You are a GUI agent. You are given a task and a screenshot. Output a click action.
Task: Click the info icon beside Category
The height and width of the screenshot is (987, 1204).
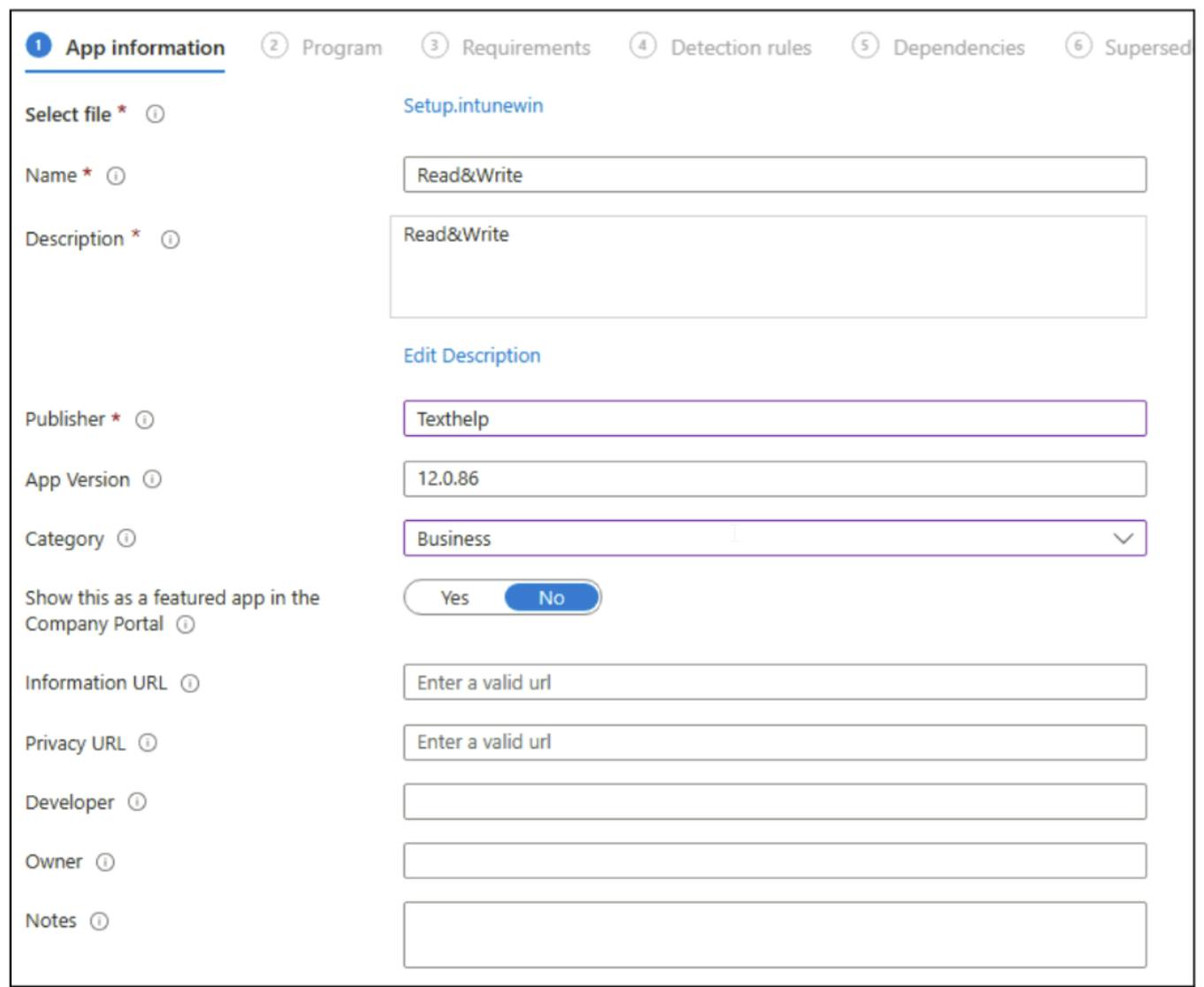coord(126,539)
